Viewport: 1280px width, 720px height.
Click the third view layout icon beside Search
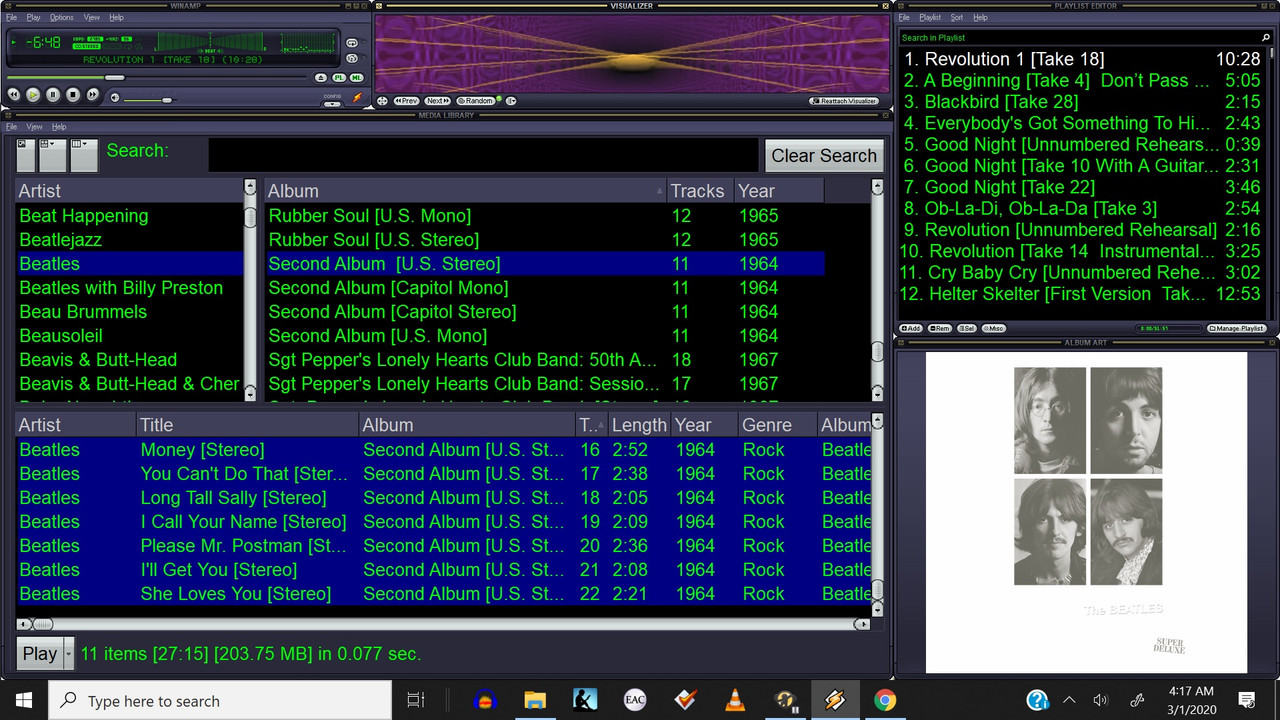click(84, 155)
